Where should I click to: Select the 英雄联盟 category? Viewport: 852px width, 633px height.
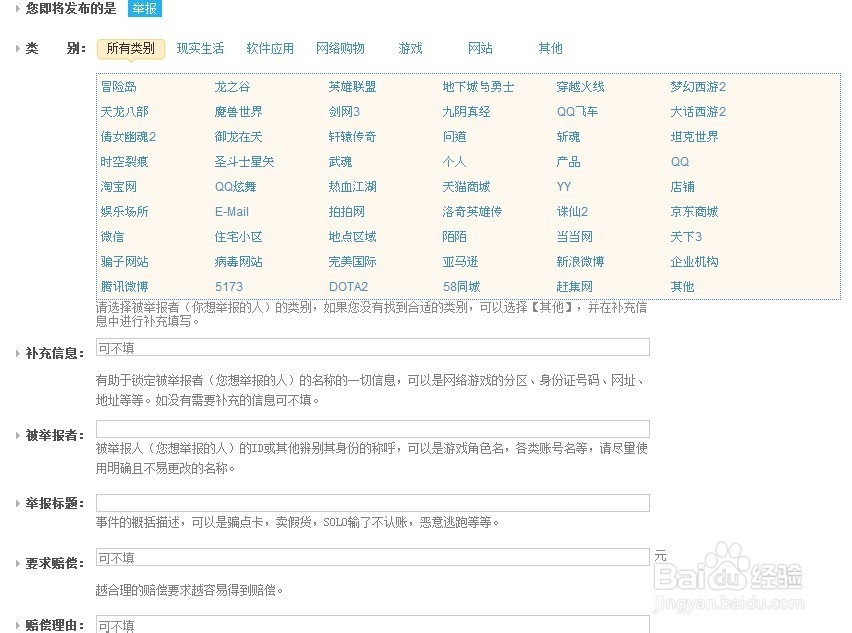(x=352, y=87)
